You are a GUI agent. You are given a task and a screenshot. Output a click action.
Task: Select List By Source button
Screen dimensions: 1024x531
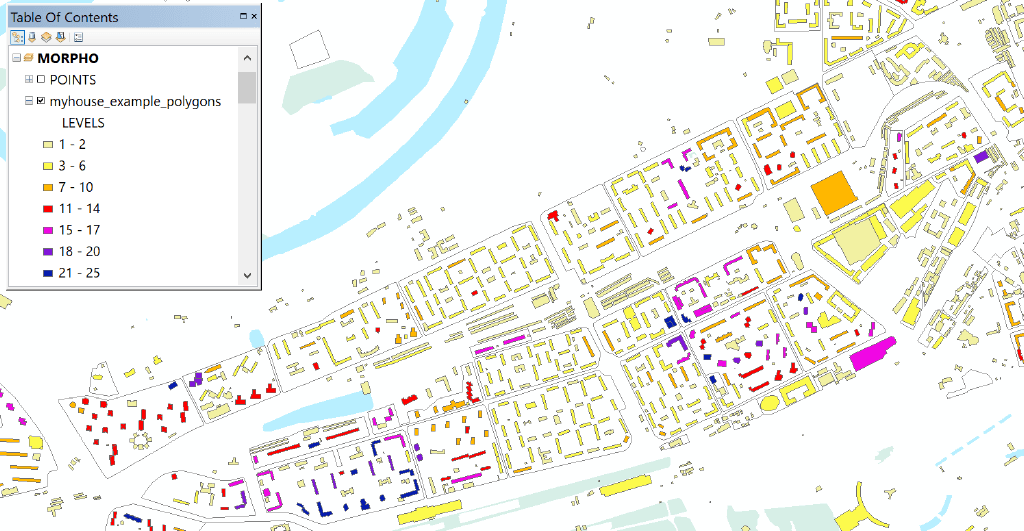click(32, 37)
